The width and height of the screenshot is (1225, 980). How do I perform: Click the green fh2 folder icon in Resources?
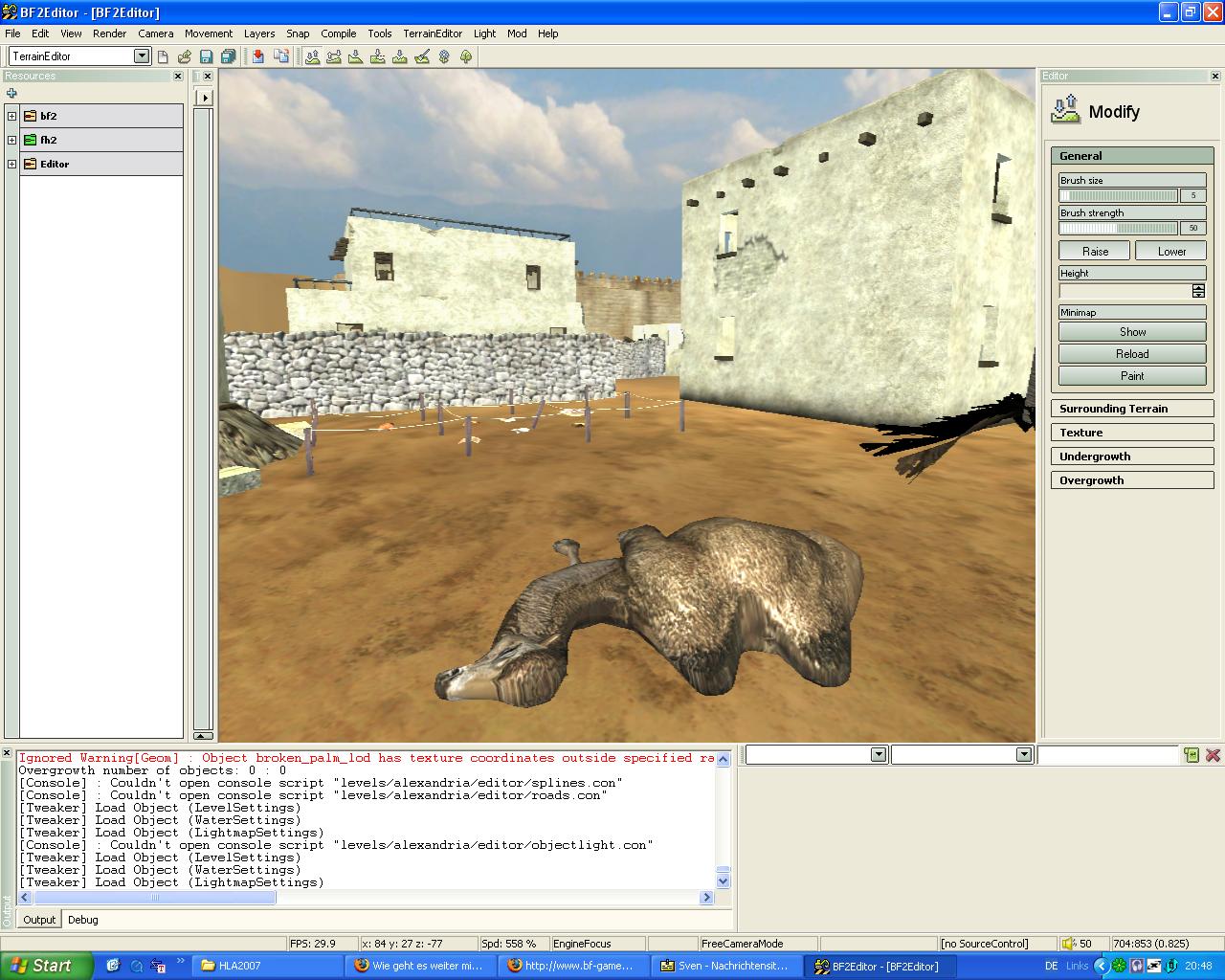click(30, 140)
